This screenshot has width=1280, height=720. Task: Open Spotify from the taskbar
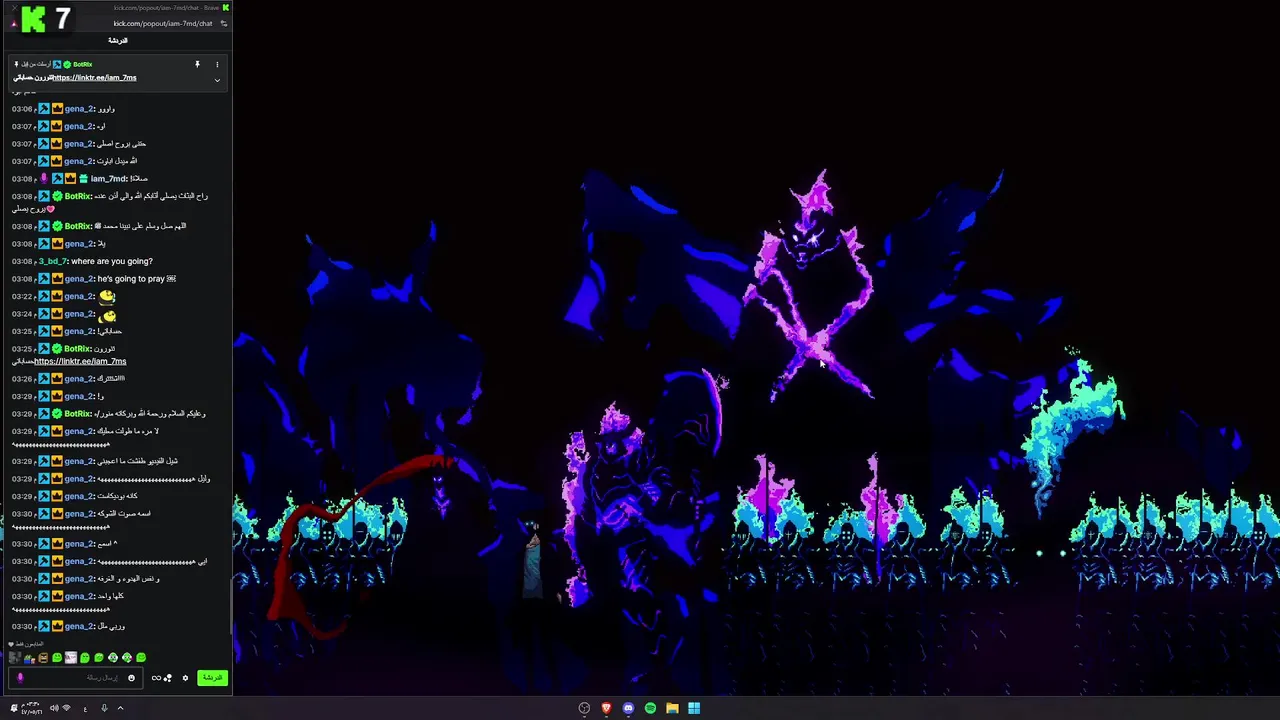coord(650,708)
